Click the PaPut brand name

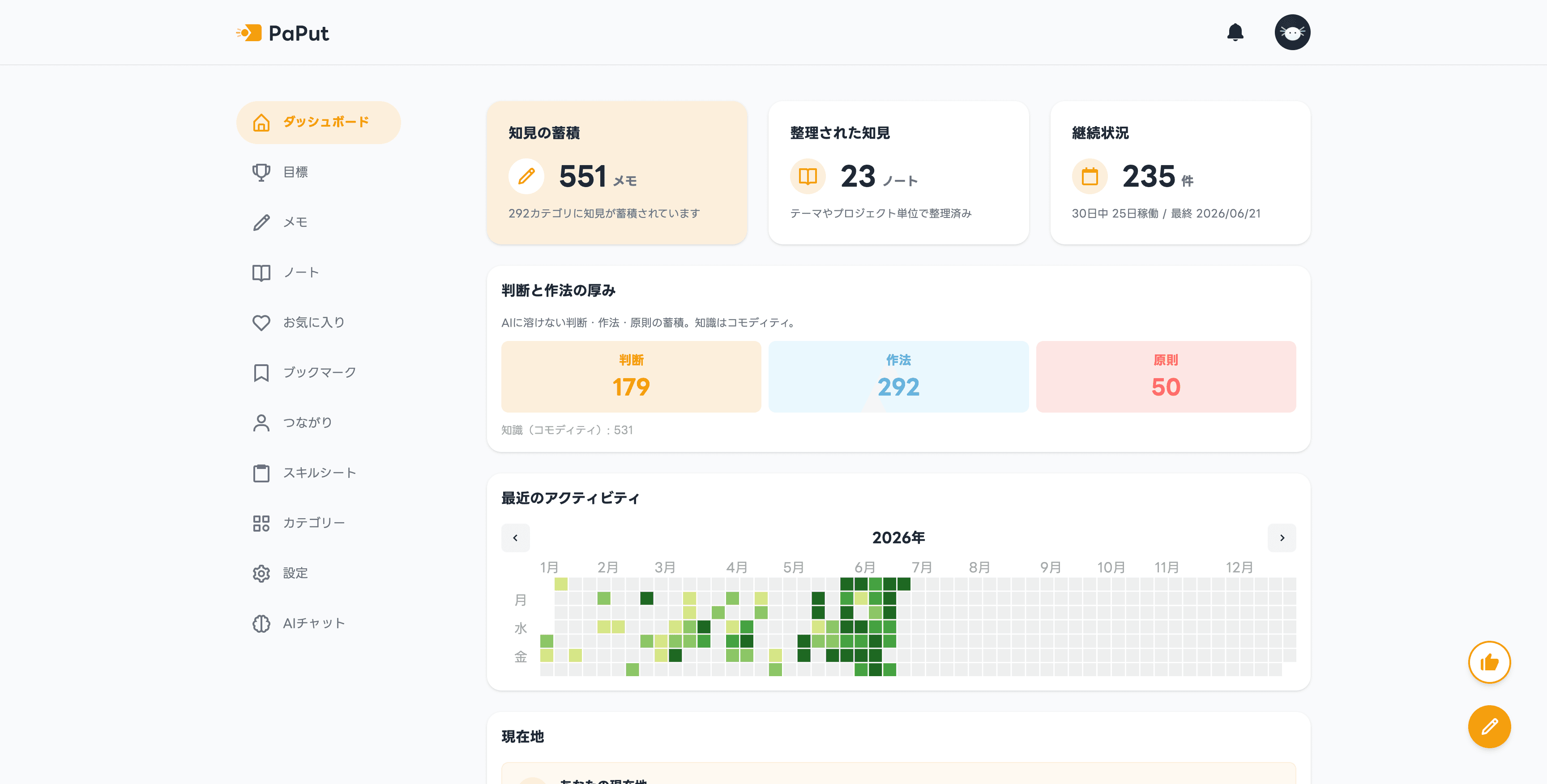[x=299, y=33]
